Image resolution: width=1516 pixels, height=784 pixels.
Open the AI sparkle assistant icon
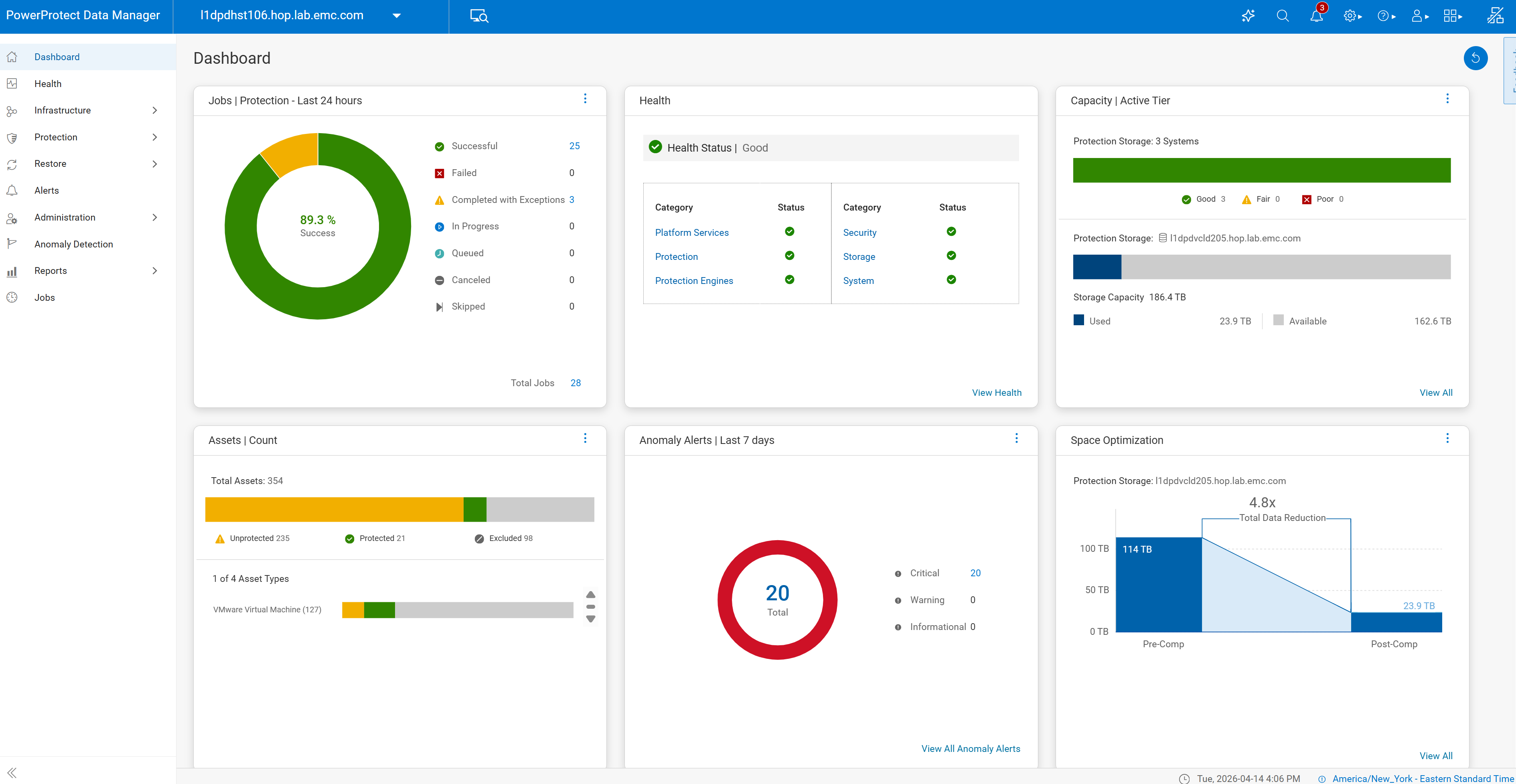[x=1248, y=16]
